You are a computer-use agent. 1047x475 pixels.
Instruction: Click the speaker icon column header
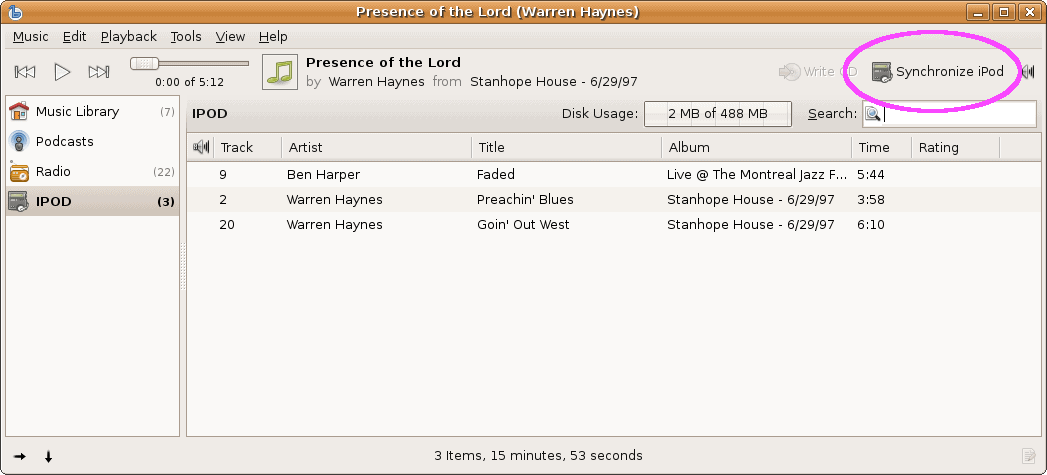tap(201, 148)
